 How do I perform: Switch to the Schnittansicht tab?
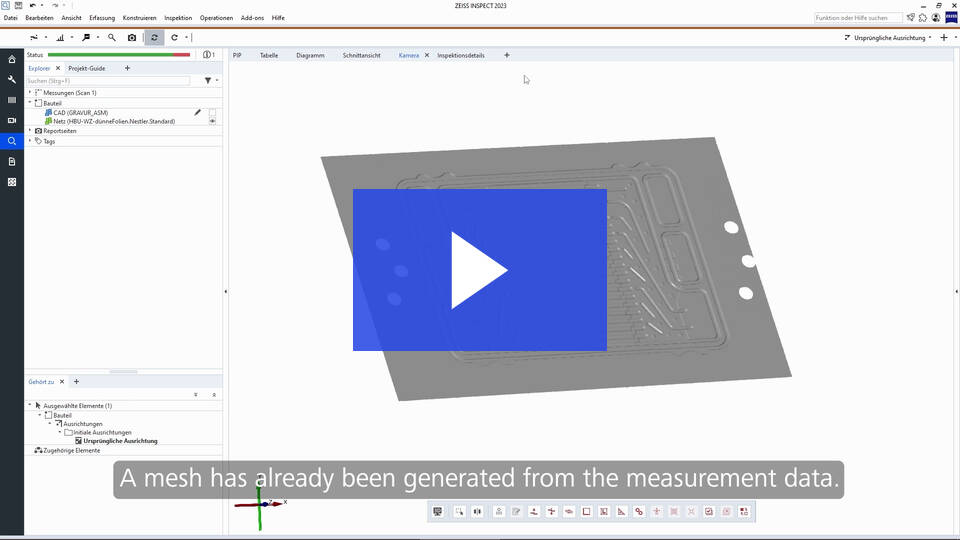click(361, 55)
